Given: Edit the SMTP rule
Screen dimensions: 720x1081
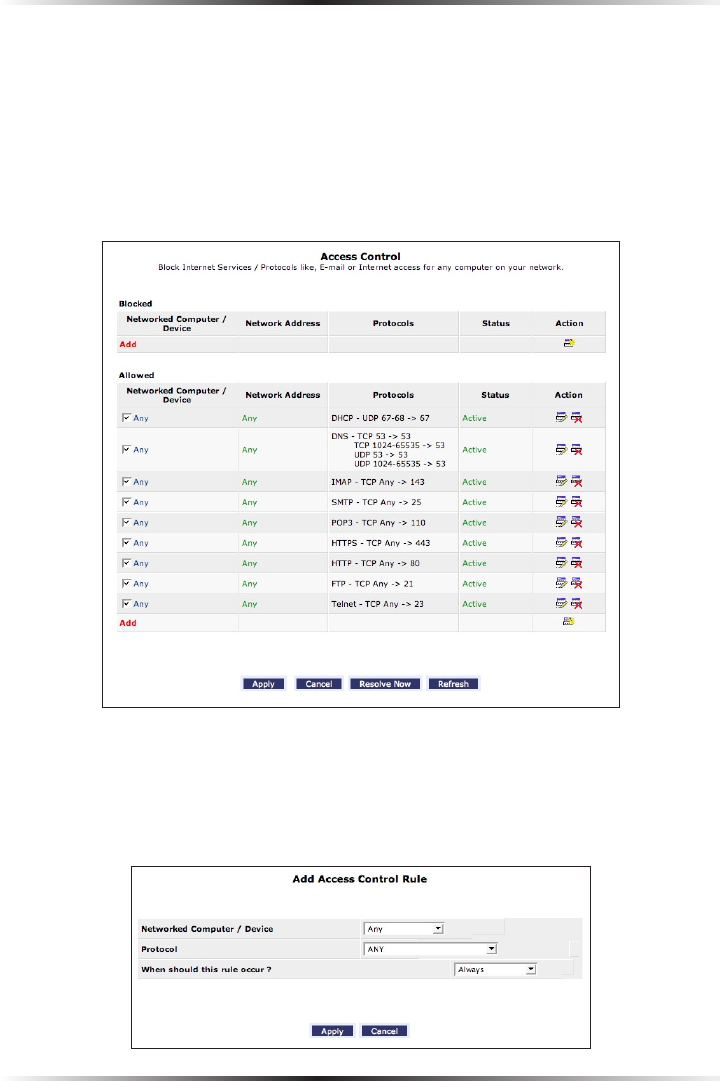Looking at the screenshot, I should [x=561, y=502].
